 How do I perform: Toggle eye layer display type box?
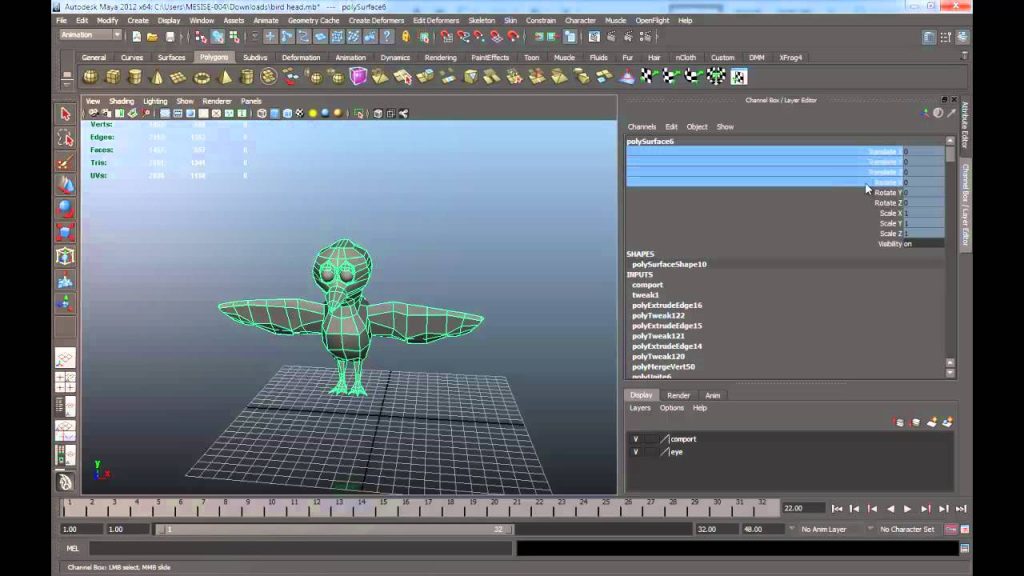[651, 452]
